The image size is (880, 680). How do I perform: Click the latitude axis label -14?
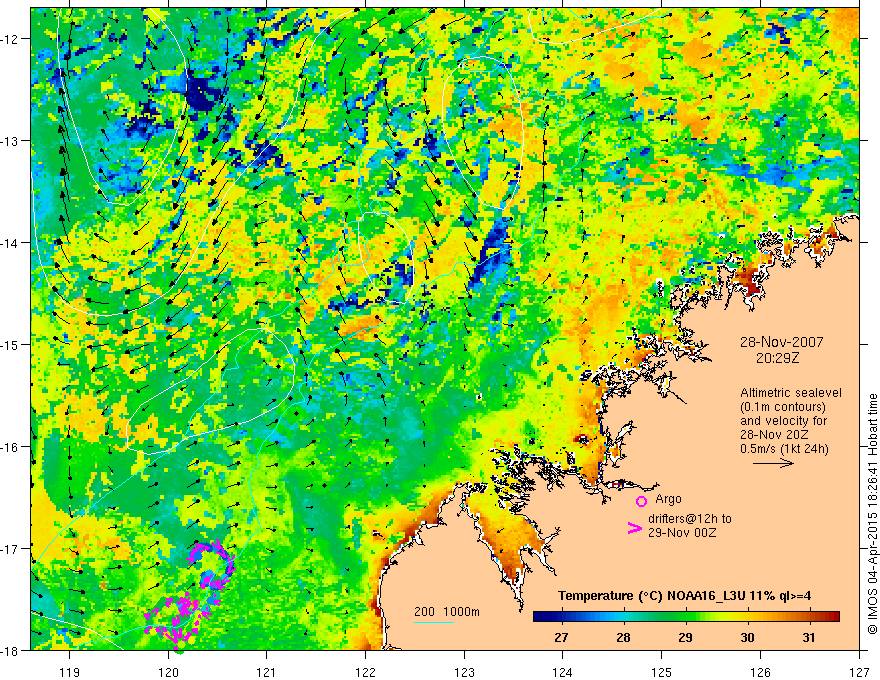click(11, 243)
